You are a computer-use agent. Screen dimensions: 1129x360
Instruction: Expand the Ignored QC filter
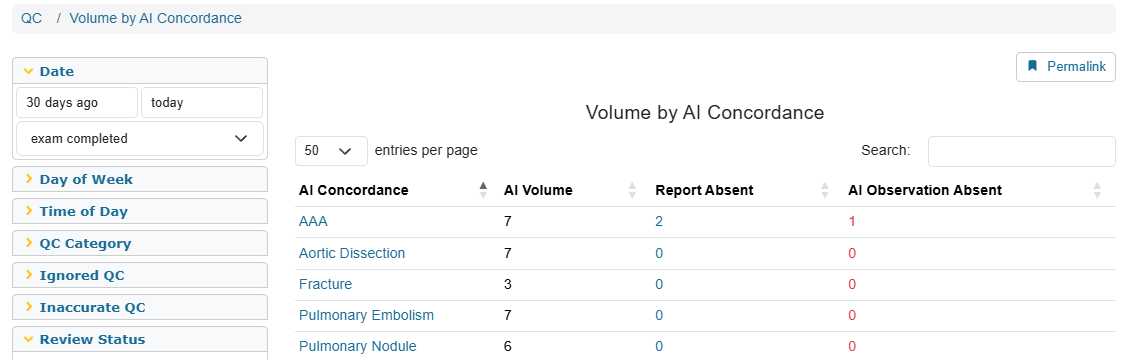click(x=140, y=275)
